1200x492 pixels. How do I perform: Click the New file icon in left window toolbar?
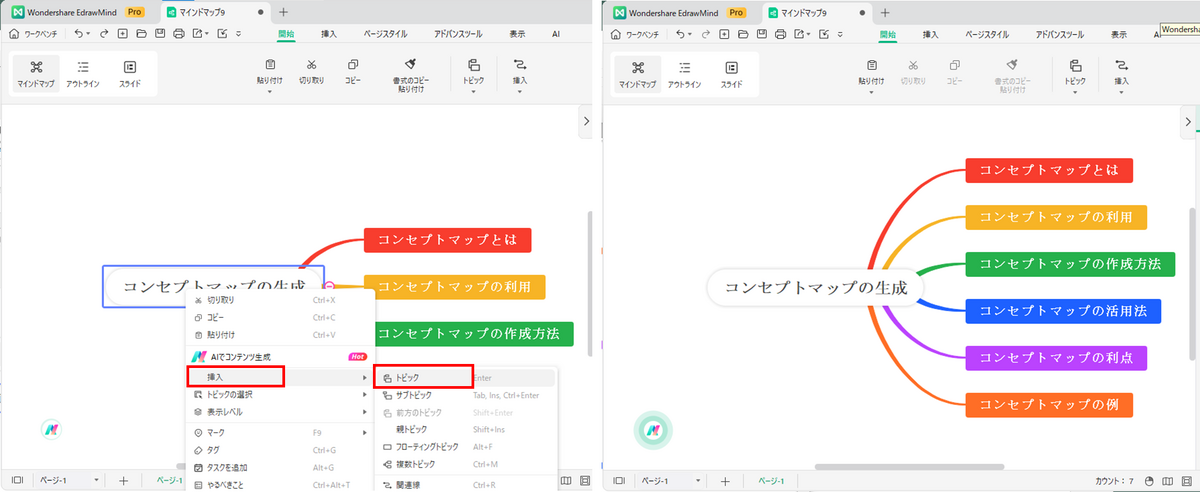click(x=122, y=33)
